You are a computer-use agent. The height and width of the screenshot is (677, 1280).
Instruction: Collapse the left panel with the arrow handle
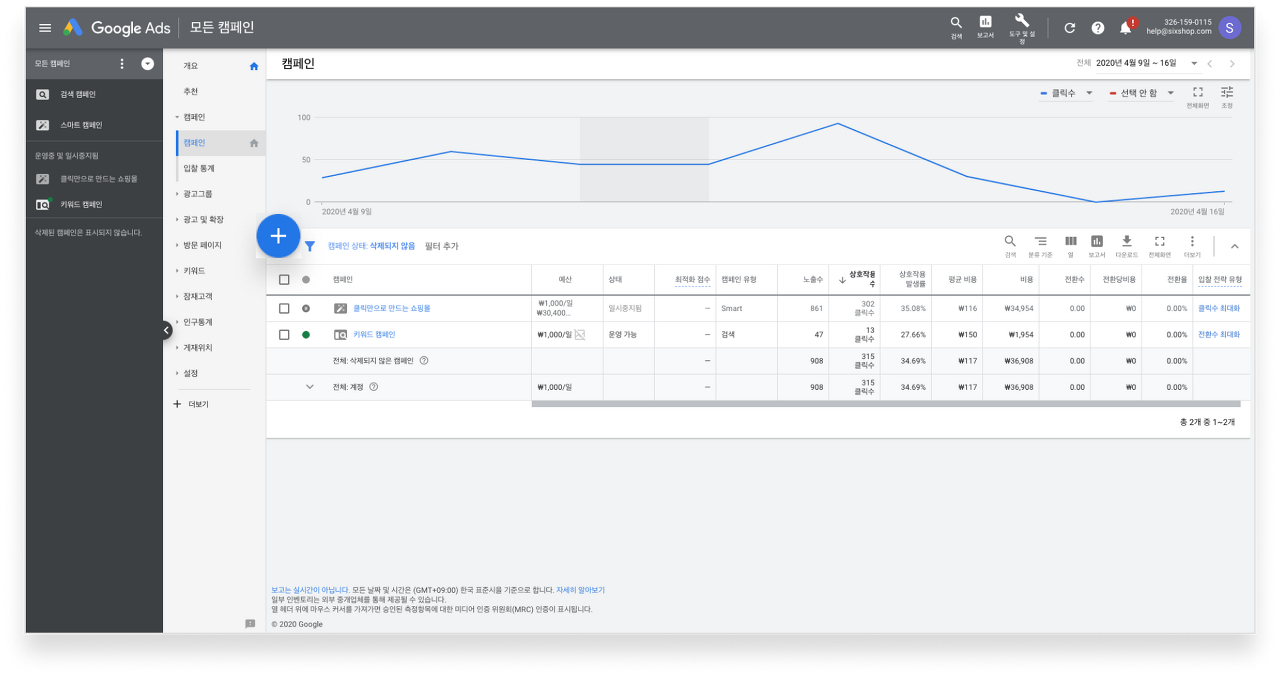point(166,330)
